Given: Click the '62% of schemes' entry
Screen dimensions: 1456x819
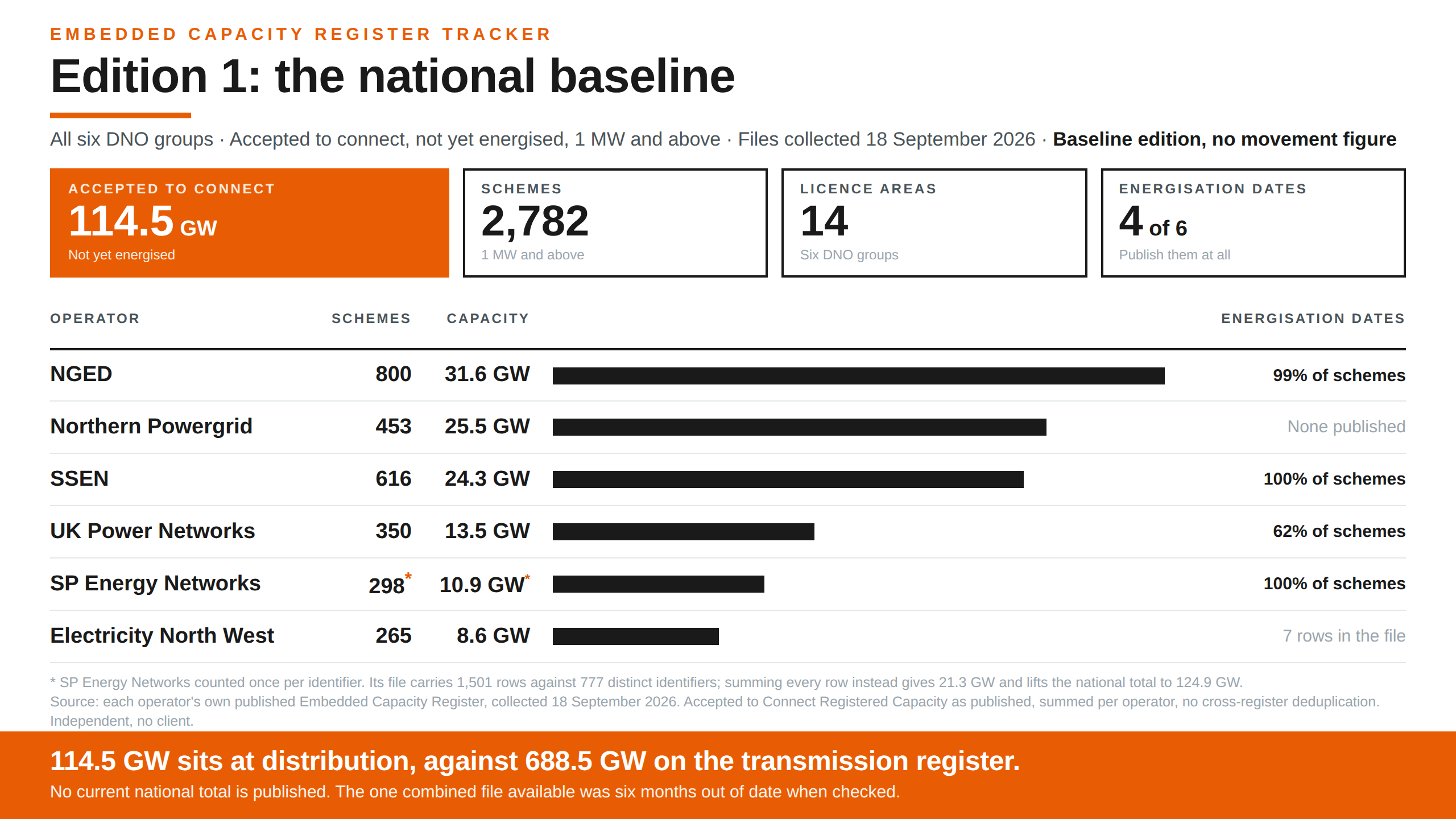Looking at the screenshot, I should (x=1339, y=531).
